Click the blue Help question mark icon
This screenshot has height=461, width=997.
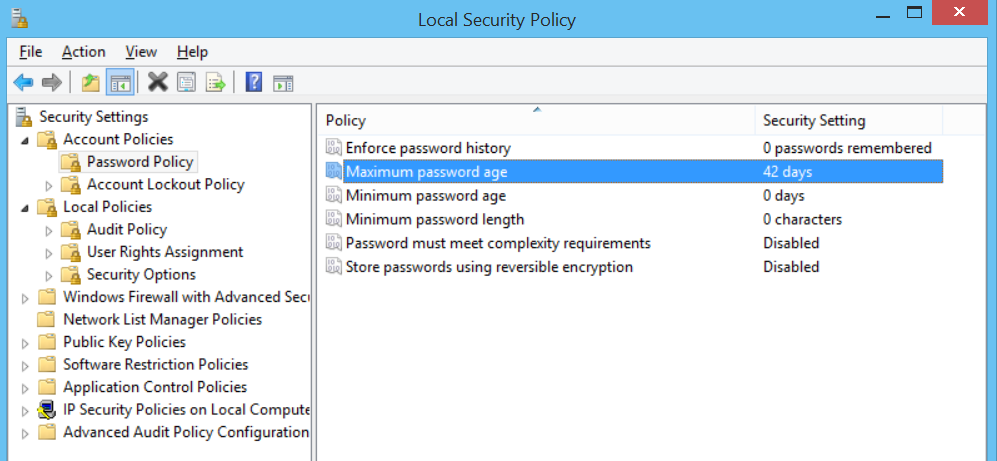(x=254, y=82)
